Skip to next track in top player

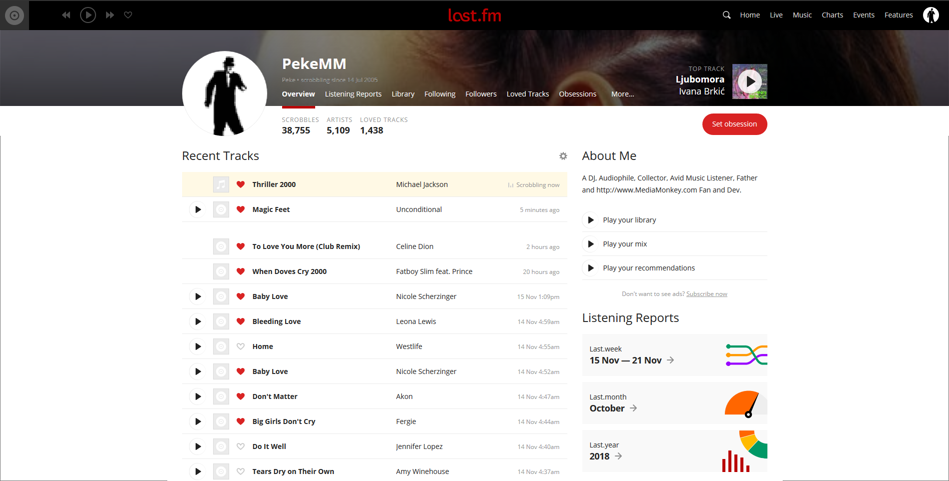click(110, 15)
